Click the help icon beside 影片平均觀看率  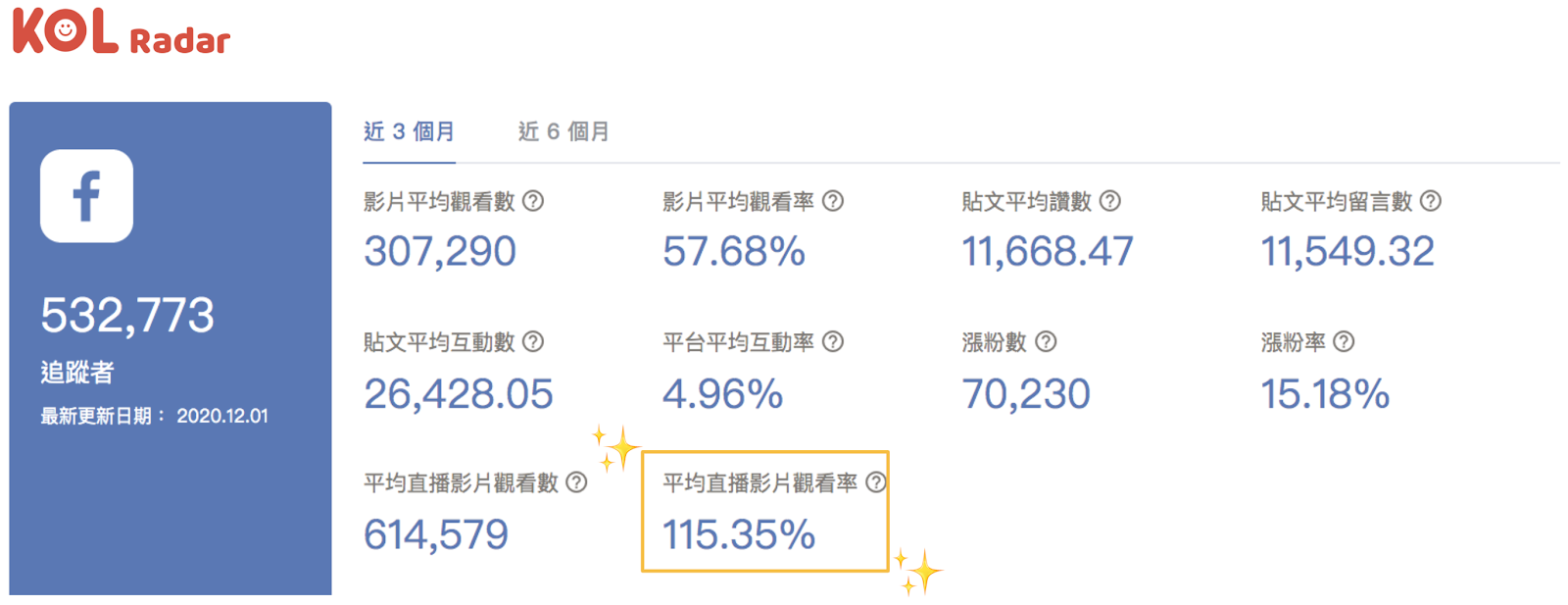(x=833, y=201)
